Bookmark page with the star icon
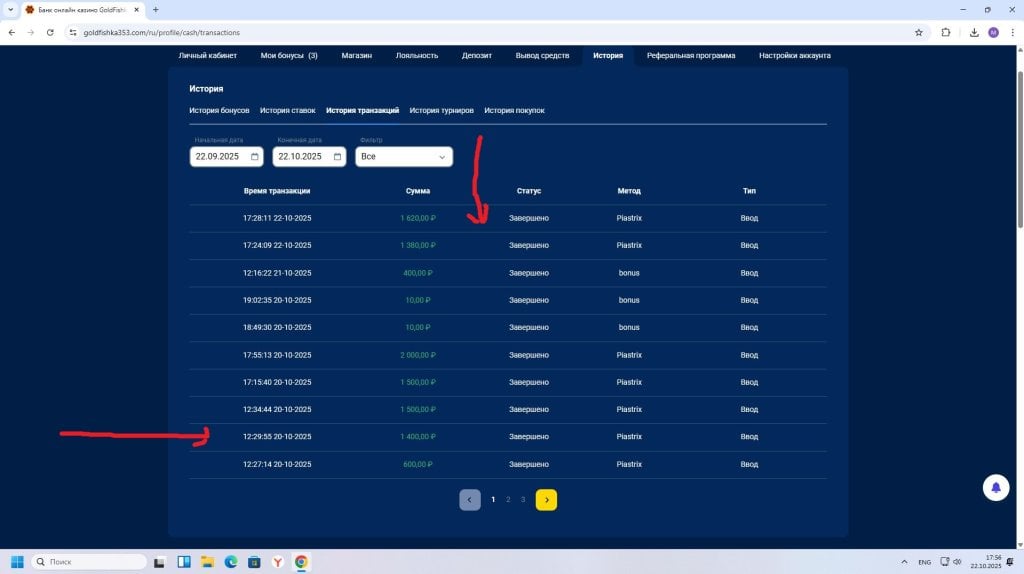 [919, 32]
